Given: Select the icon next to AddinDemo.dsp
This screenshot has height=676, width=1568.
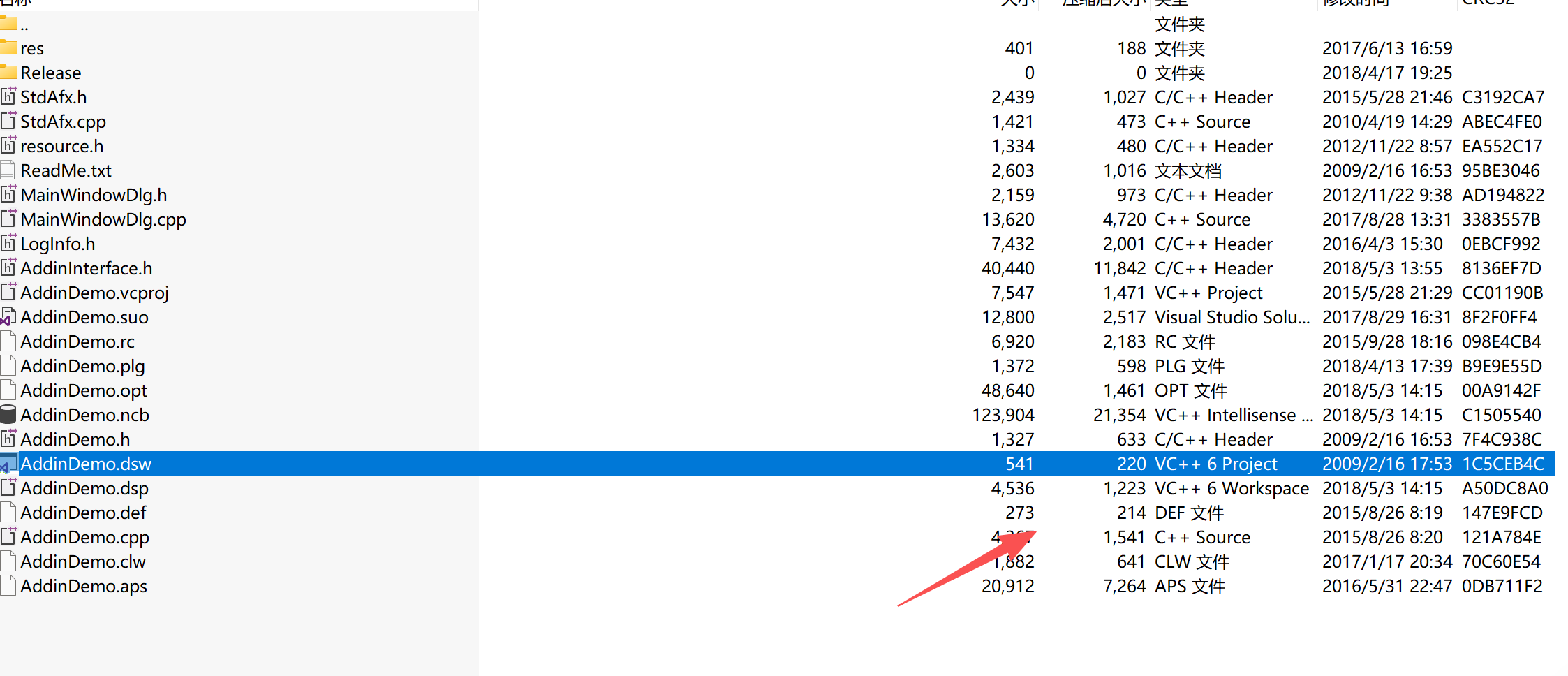Looking at the screenshot, I should pyautogui.click(x=8, y=487).
